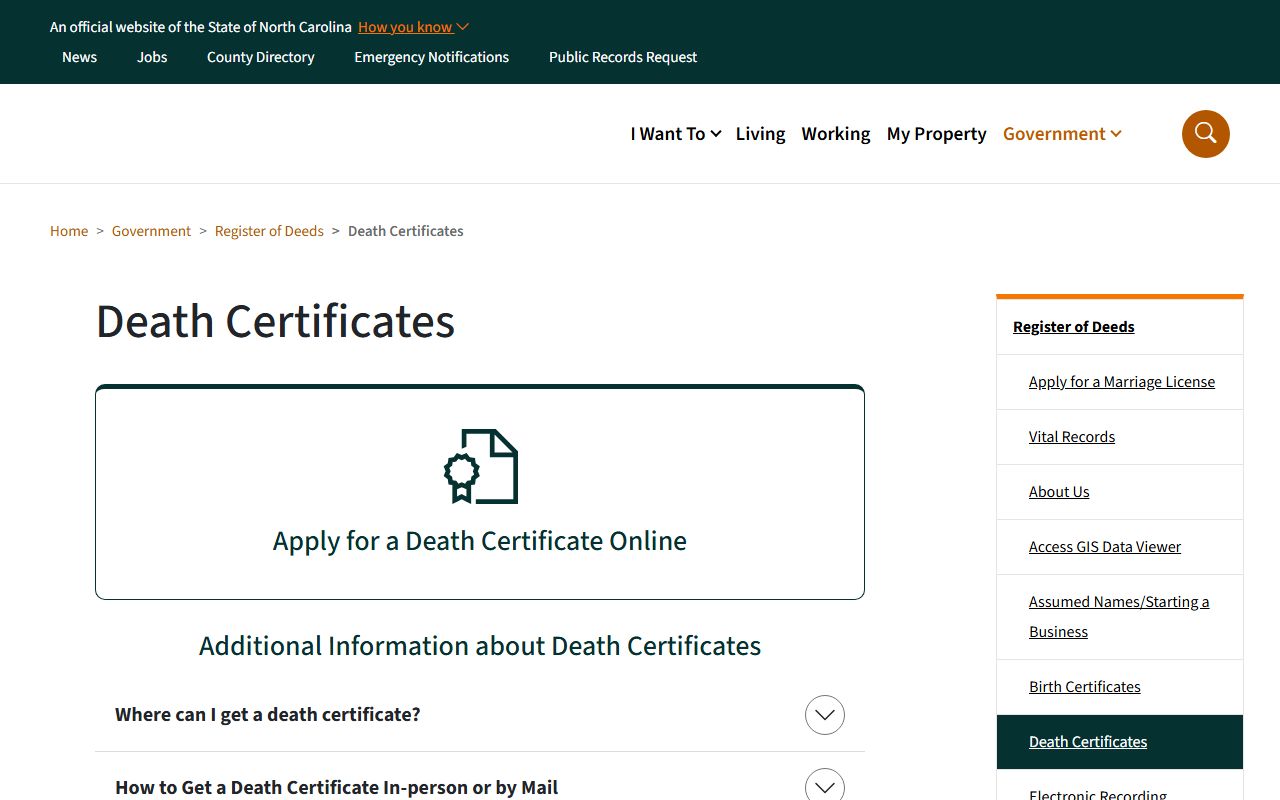Viewport: 1280px width, 800px height.
Task: Click 'Apply for a Death Certificate Online'
Action: click(x=480, y=541)
